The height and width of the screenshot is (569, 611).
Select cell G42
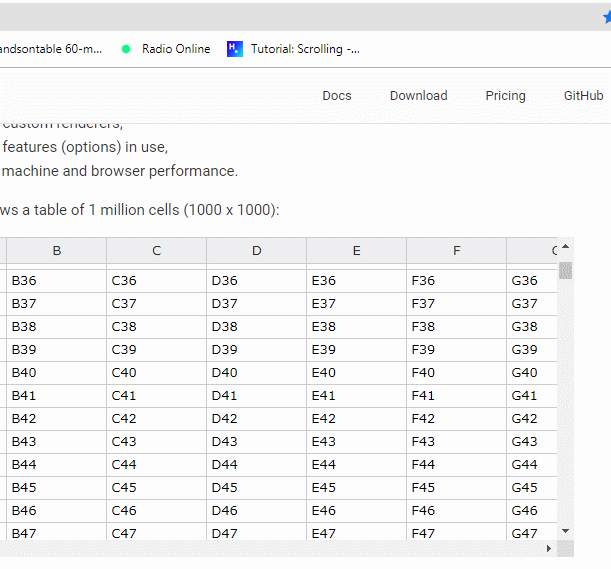(532, 419)
